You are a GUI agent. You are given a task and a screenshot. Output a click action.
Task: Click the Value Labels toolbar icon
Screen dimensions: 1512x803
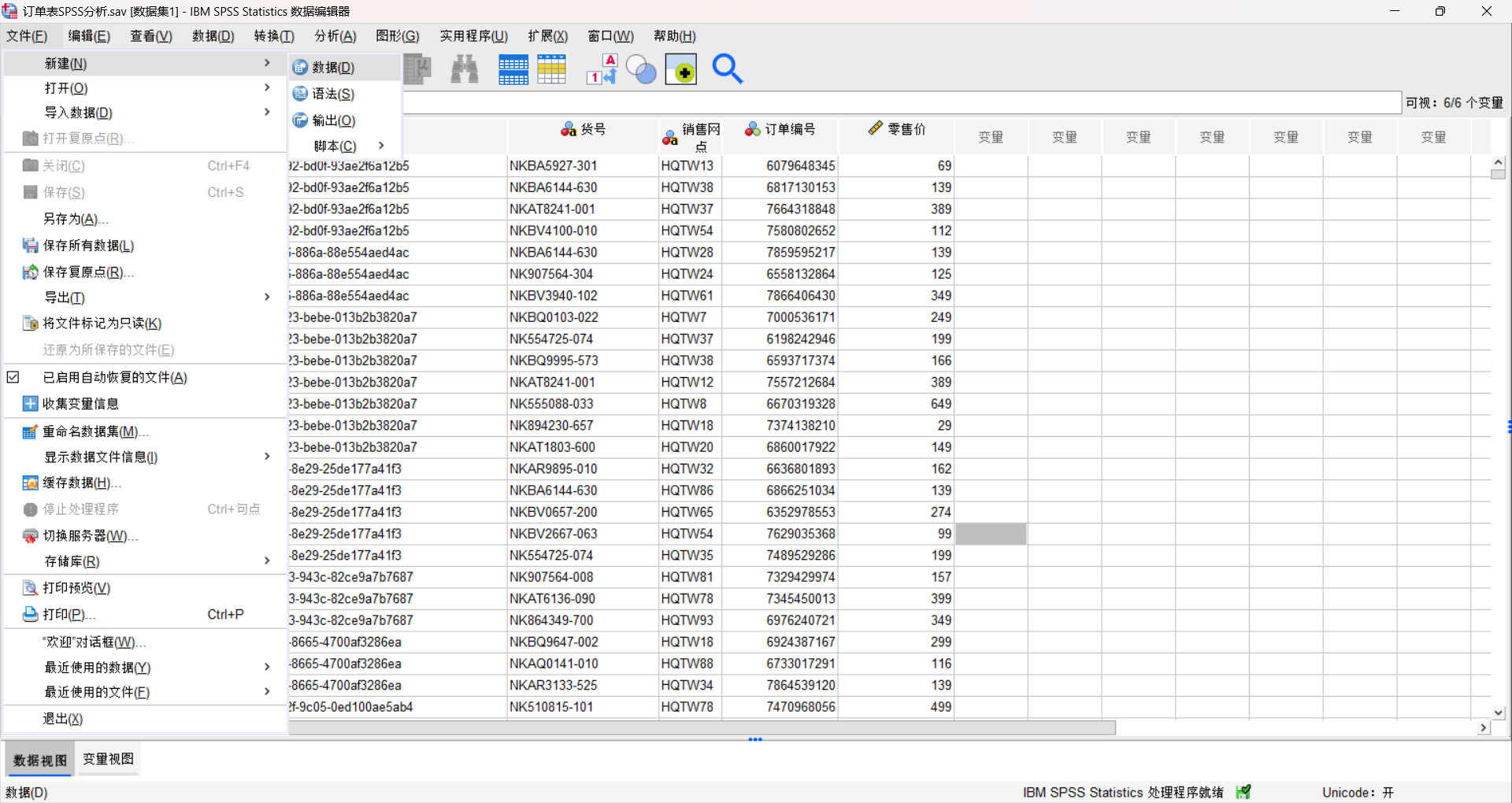tap(602, 69)
